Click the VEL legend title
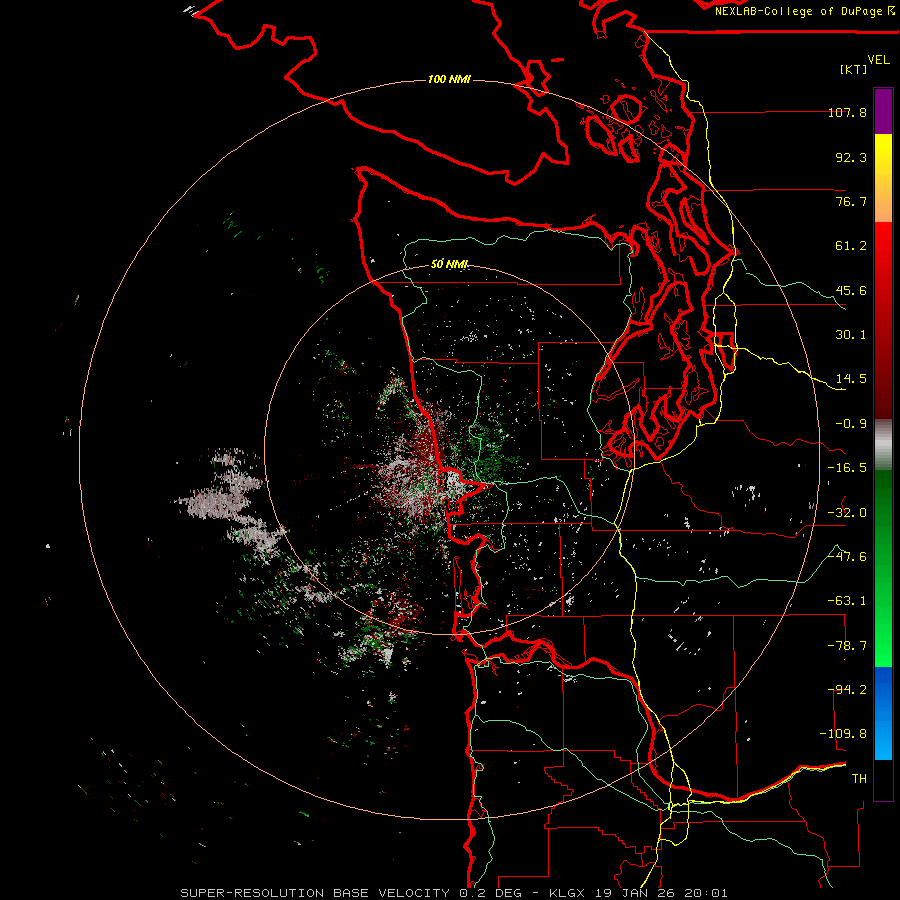900x900 pixels. tap(878, 60)
